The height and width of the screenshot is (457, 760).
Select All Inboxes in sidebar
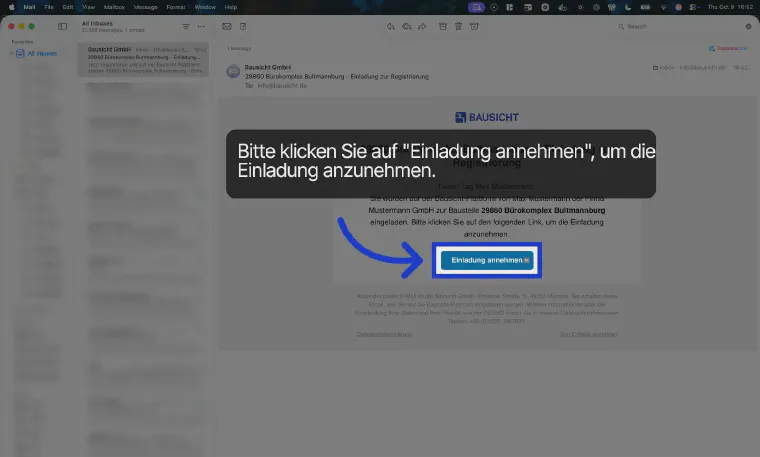pyautogui.click(x=42, y=53)
